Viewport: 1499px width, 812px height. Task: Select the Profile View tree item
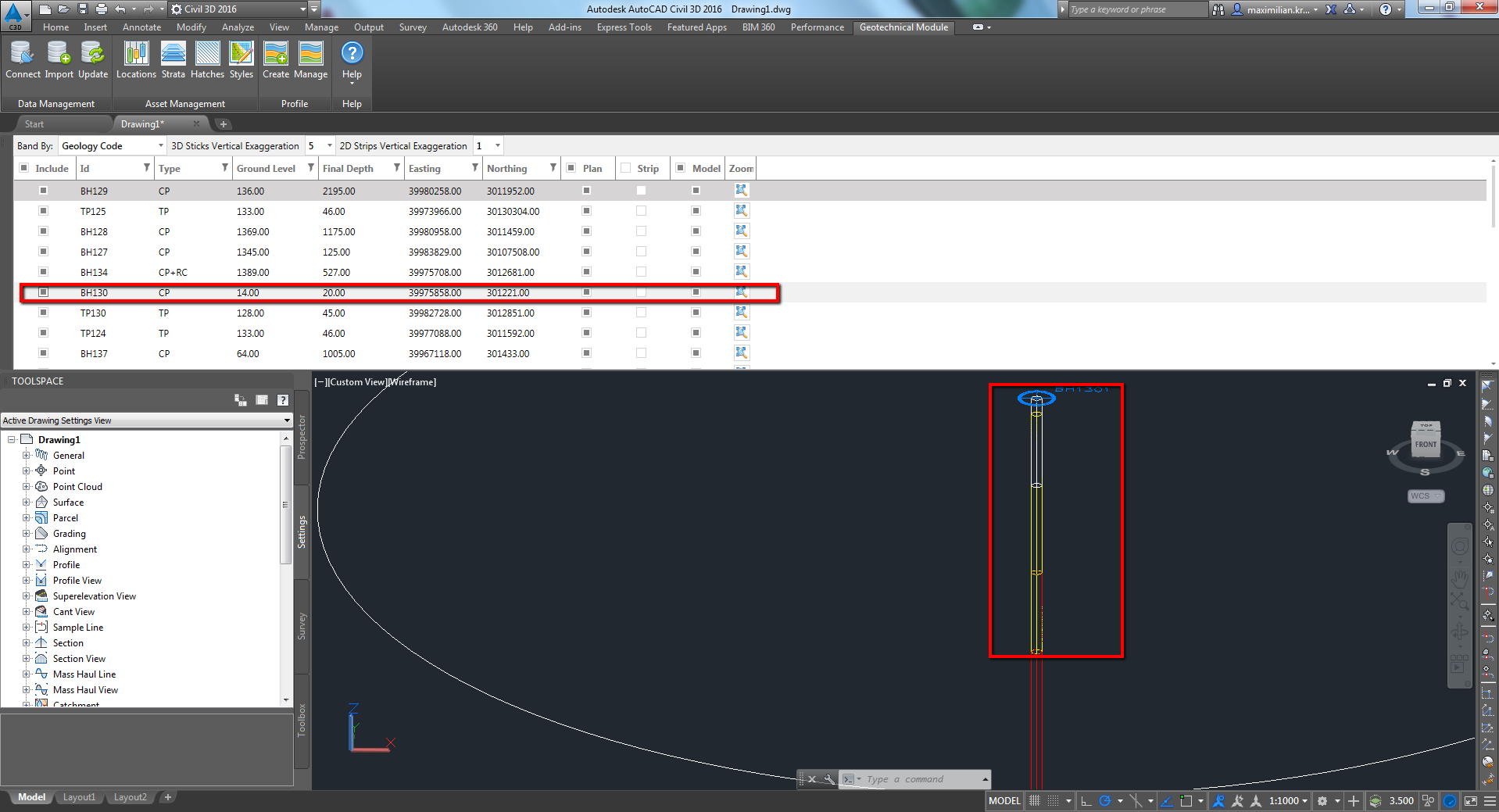77,580
